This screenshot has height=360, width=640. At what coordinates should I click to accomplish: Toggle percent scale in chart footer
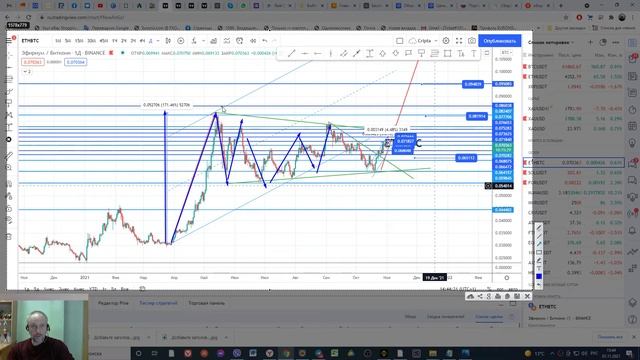[489, 289]
